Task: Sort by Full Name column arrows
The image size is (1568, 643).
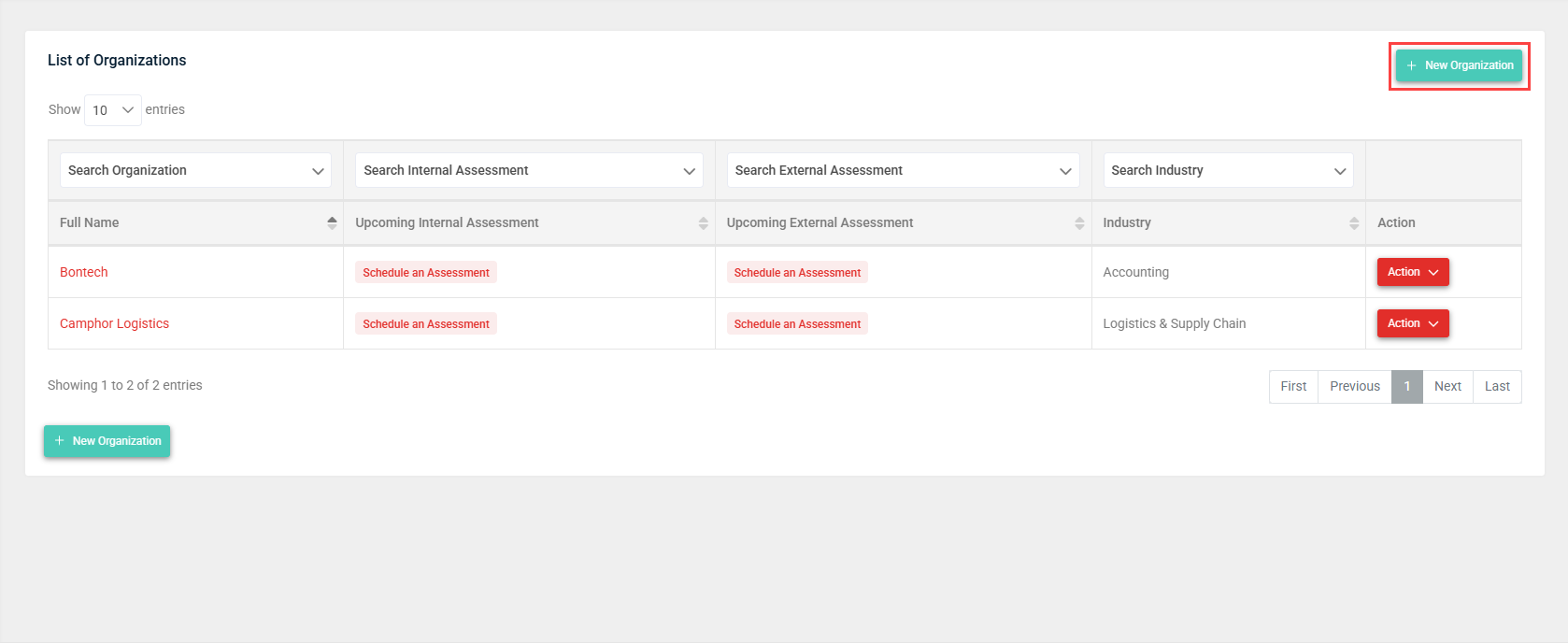Action: (332, 222)
